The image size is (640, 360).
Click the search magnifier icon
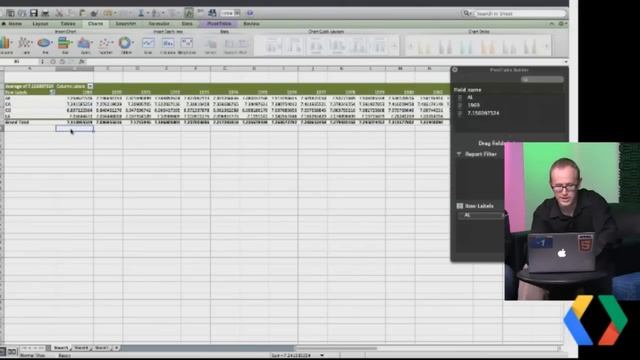tap(466, 13)
